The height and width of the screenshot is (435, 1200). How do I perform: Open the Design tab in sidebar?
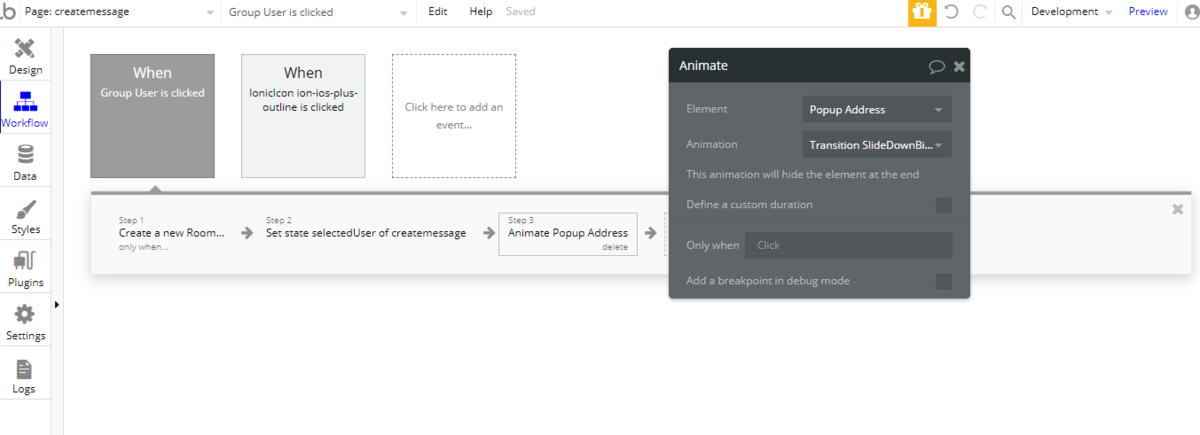pyautogui.click(x=25, y=56)
